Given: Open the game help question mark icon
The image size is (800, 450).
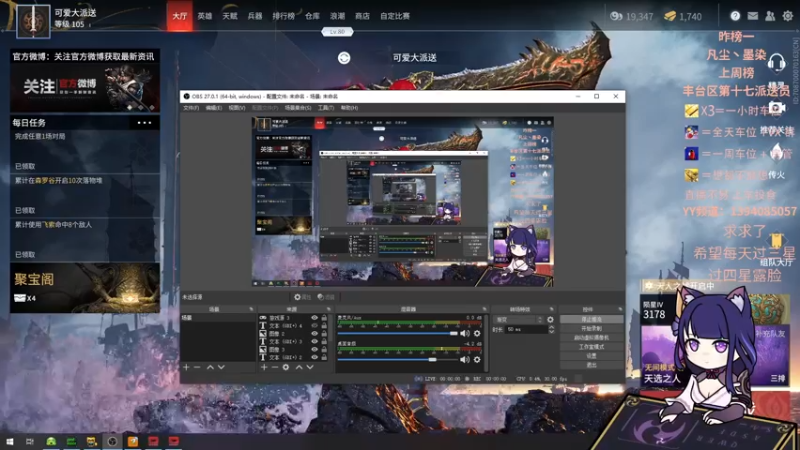Looking at the screenshot, I should click(735, 16).
